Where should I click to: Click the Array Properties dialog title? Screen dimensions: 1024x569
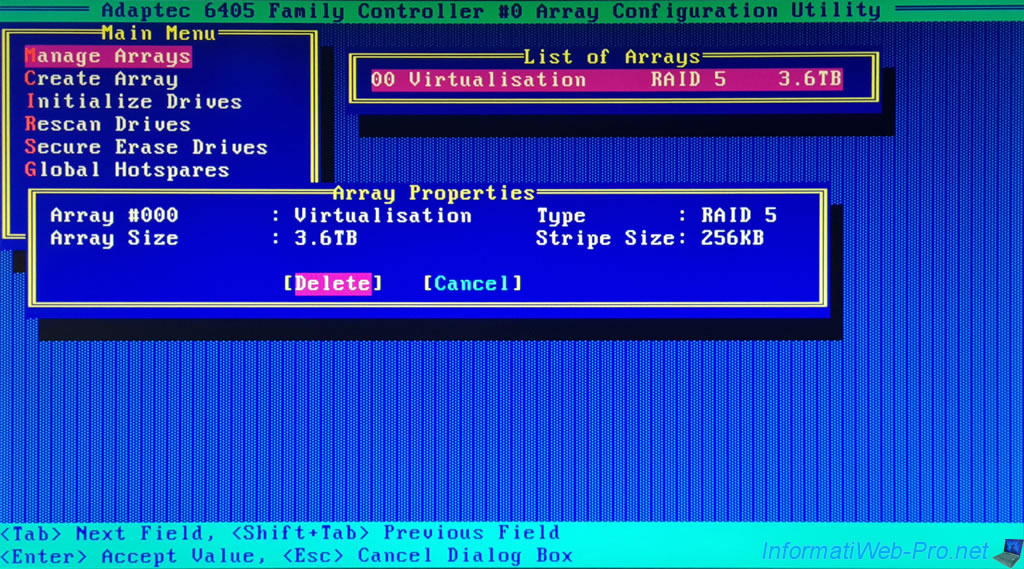point(433,193)
